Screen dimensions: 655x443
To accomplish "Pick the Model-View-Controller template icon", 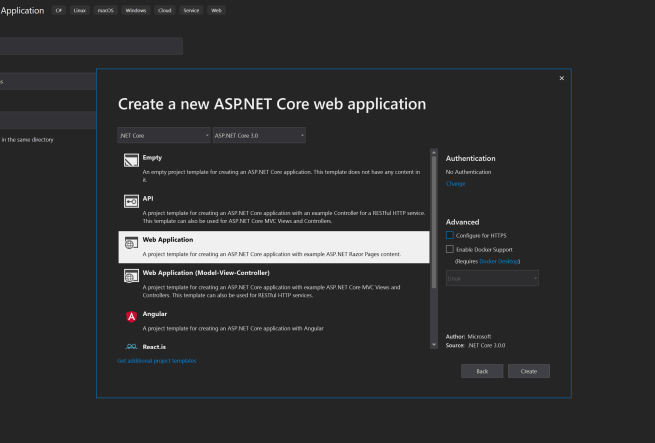I will point(130,276).
